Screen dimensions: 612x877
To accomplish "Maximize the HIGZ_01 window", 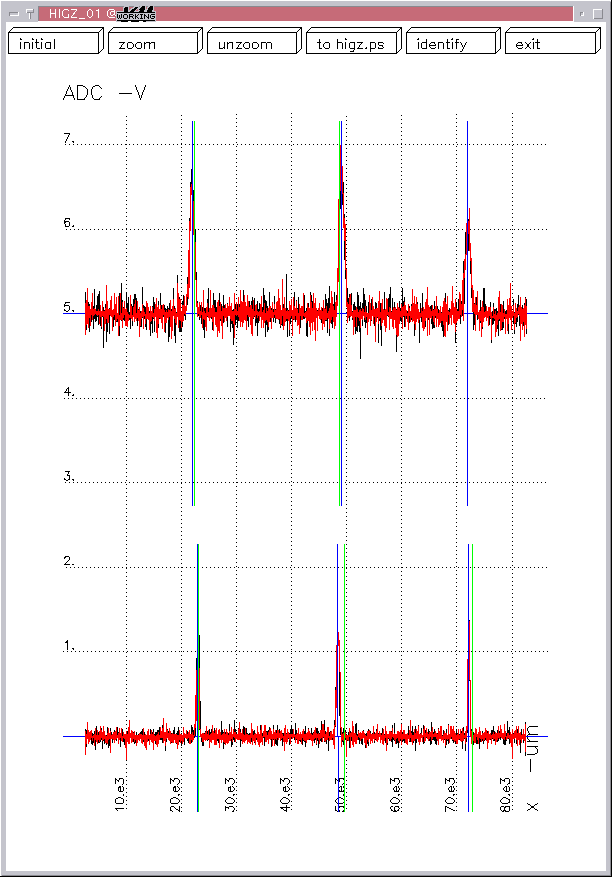I will tap(597, 14).
